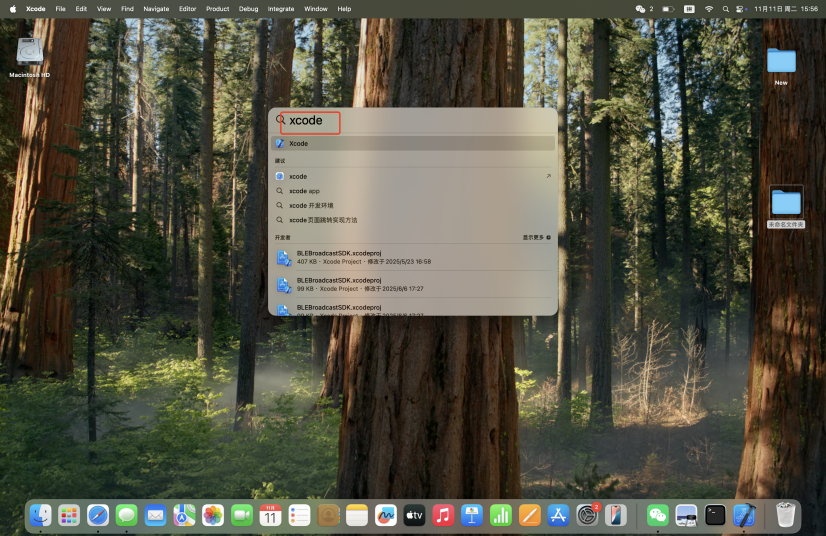Open Apple TV in the Dock

[414, 515]
